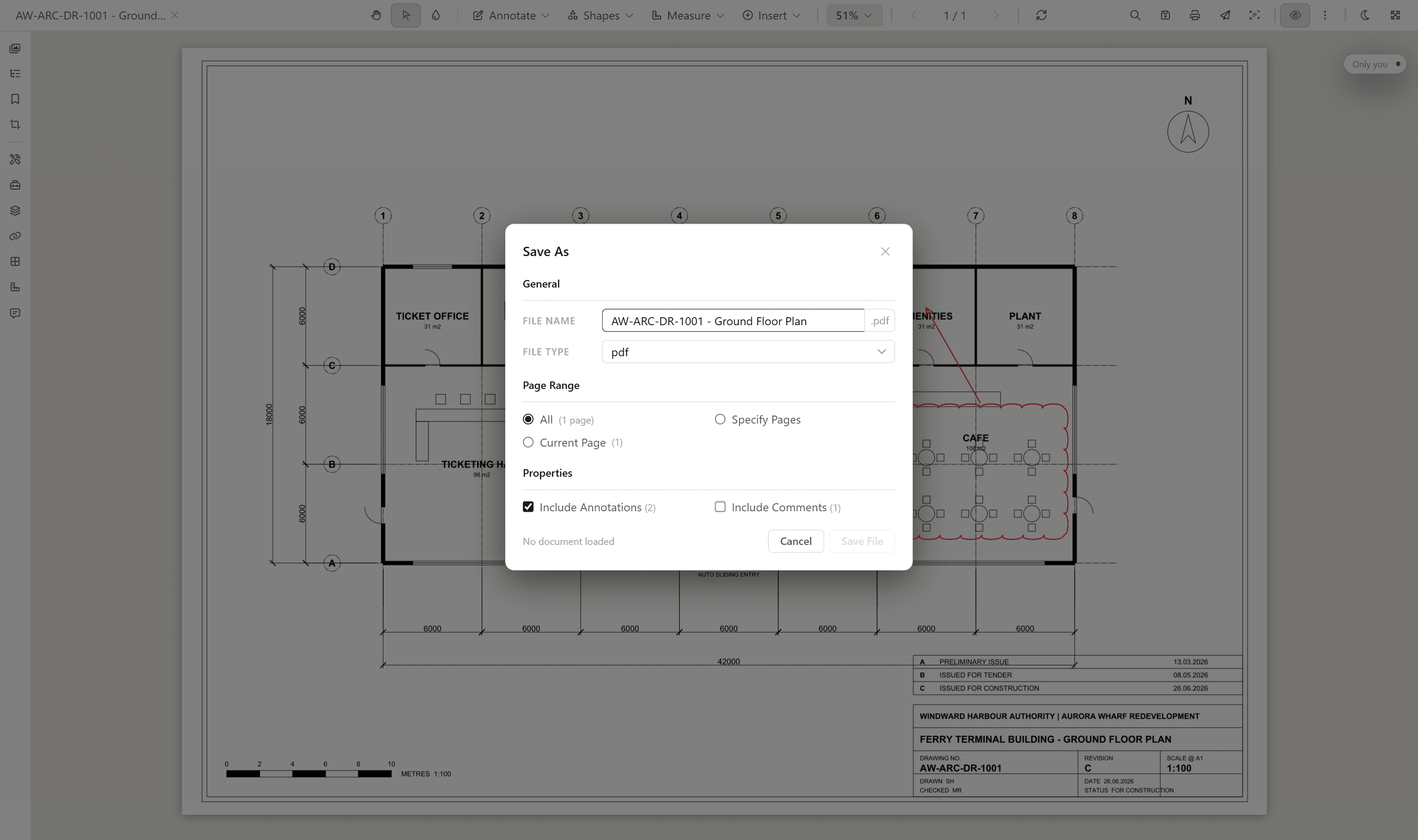Viewport: 1418px width, 840px height.
Task: Click the crop tool in sidebar
Action: coord(15,124)
